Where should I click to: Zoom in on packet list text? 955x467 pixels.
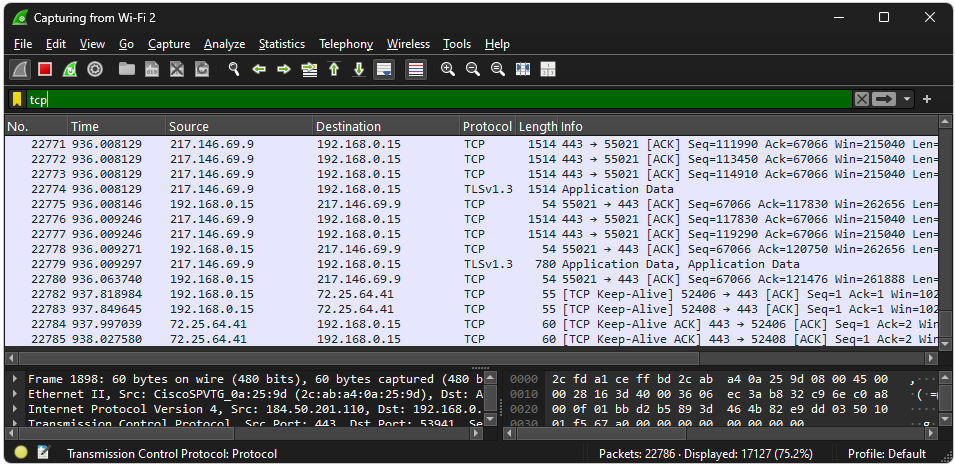[x=447, y=69]
